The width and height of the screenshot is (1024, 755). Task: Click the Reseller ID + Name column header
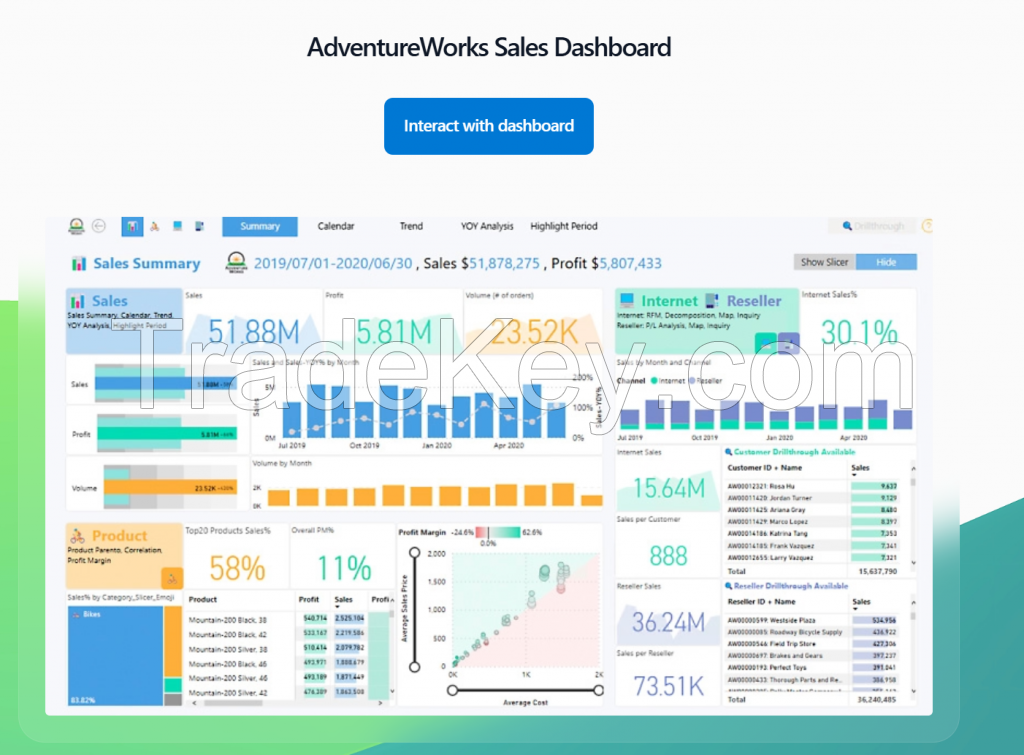coord(761,602)
